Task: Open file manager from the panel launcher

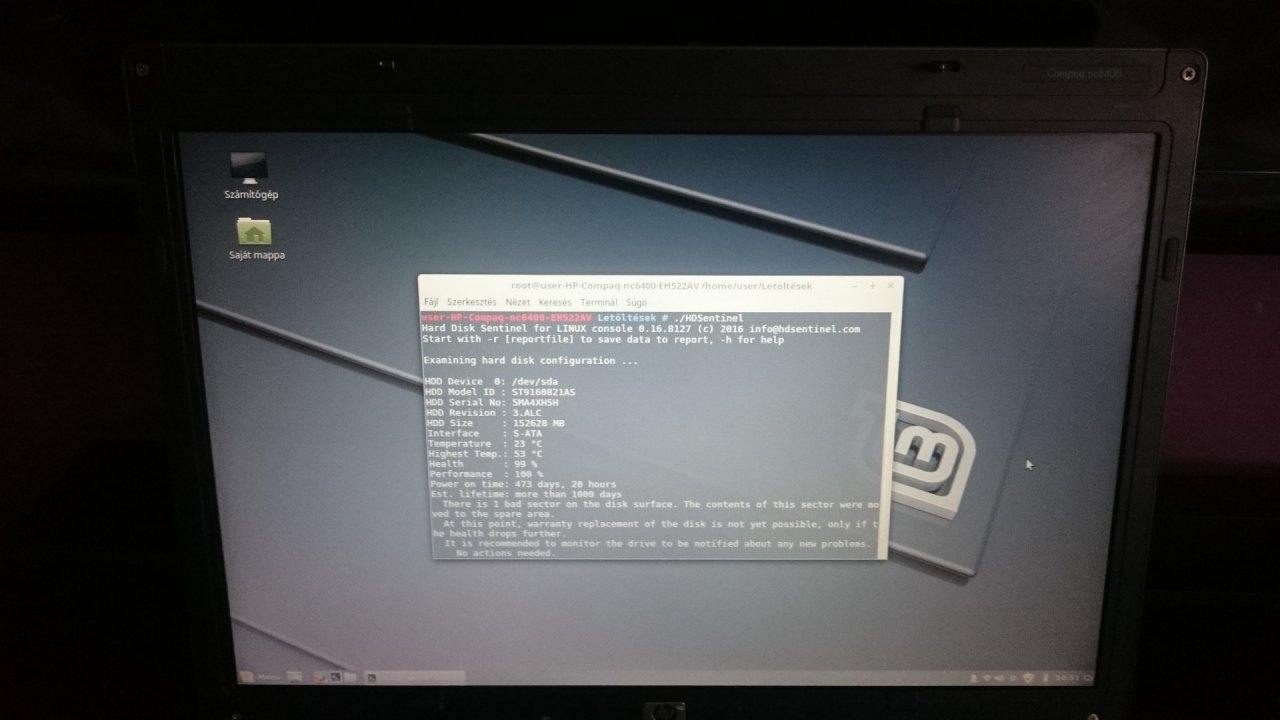Action: [x=350, y=677]
